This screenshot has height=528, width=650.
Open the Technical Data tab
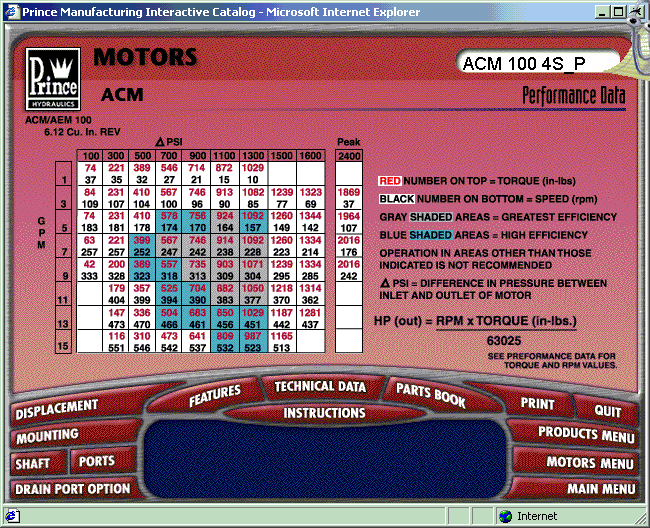point(320,387)
